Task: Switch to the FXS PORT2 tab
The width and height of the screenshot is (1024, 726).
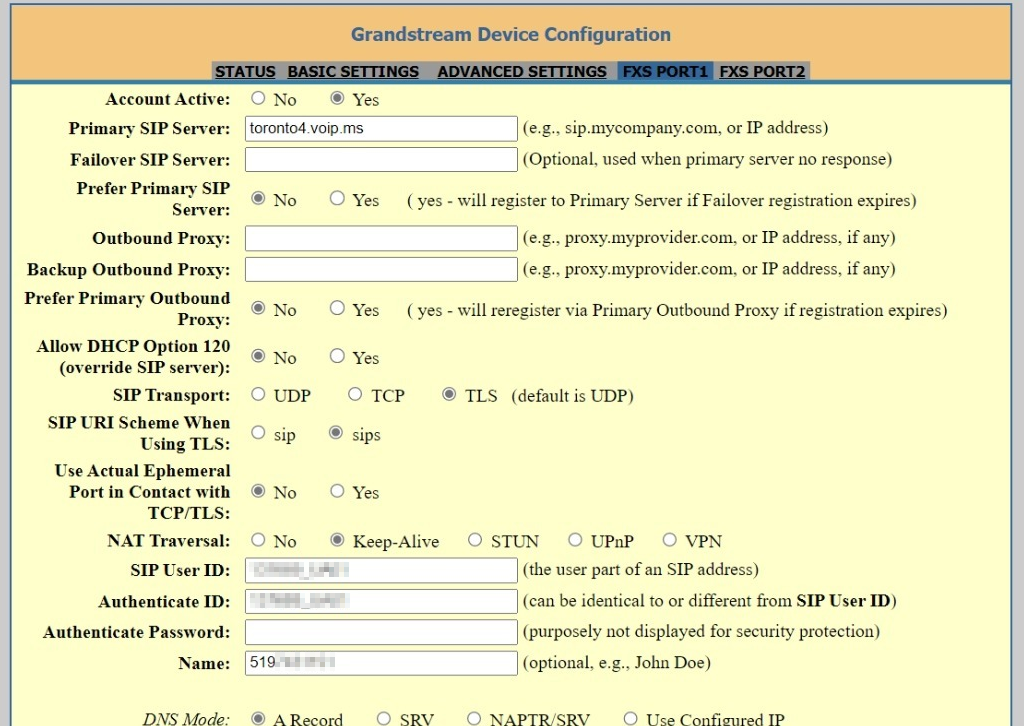Action: (762, 71)
